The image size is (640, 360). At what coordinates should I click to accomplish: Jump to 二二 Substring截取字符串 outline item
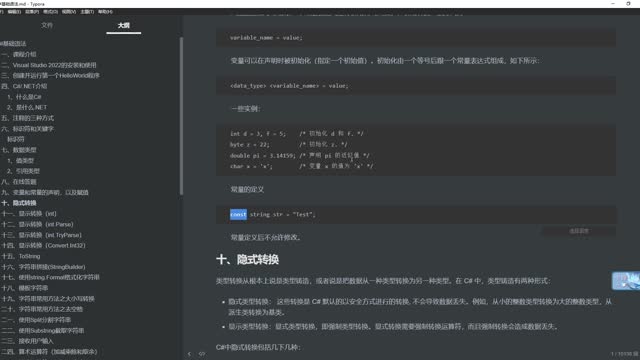click(x=43, y=331)
